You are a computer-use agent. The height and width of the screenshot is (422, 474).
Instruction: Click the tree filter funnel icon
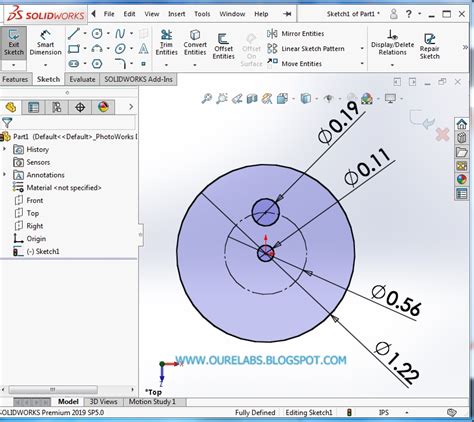tap(7, 123)
